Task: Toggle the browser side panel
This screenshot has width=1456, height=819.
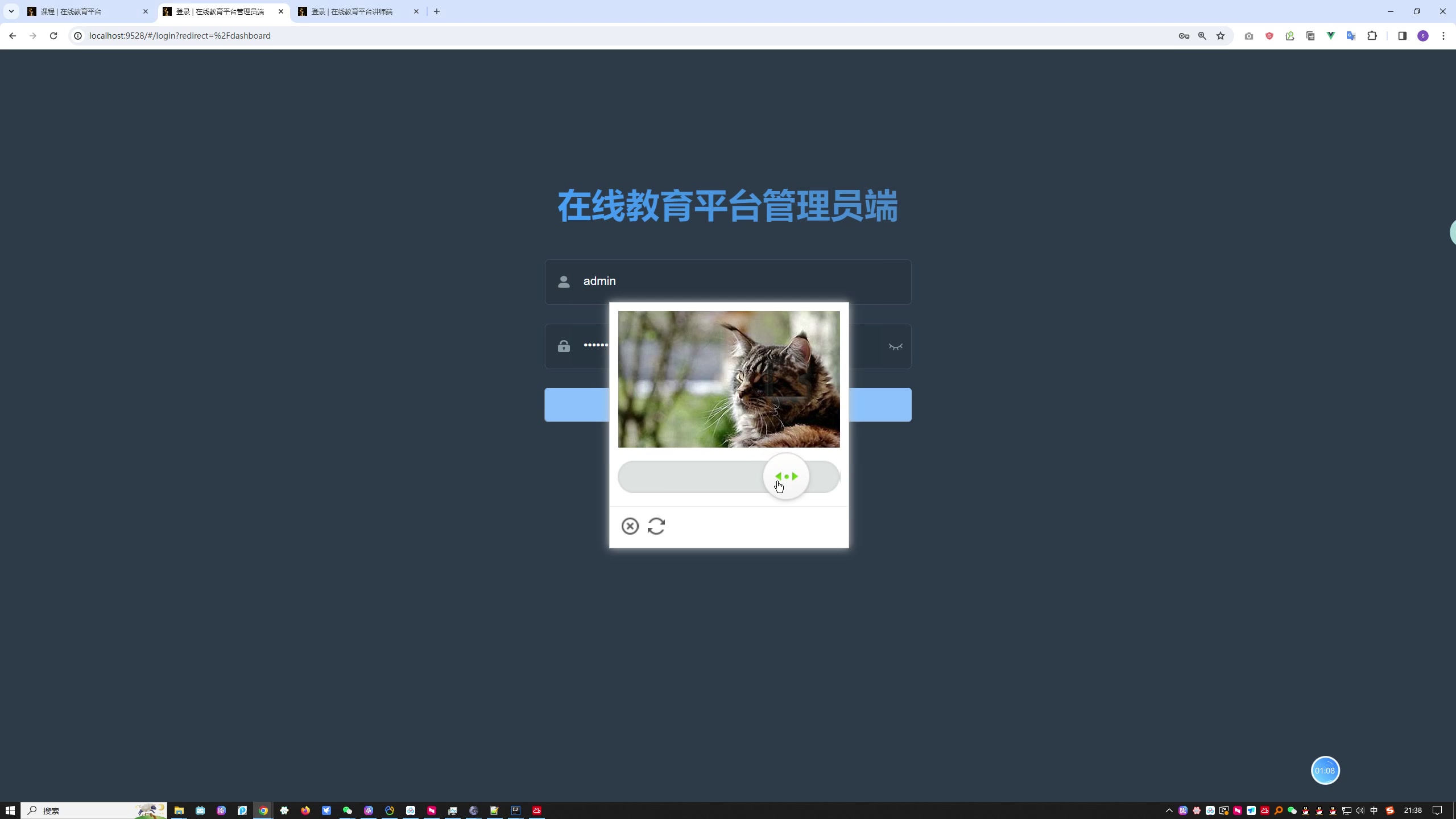Action: pos(1402,36)
